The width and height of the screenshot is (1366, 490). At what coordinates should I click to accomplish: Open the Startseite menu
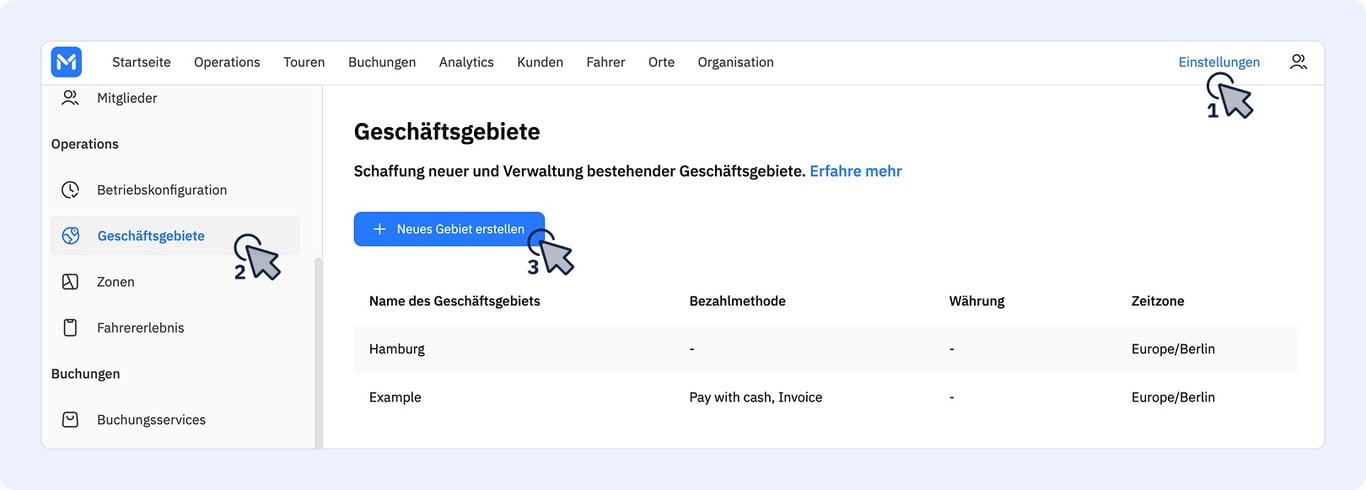pos(141,62)
